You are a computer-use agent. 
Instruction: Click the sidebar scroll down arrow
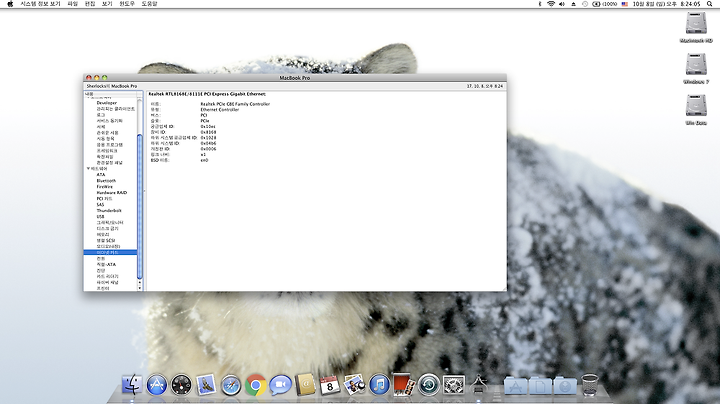[140, 288]
